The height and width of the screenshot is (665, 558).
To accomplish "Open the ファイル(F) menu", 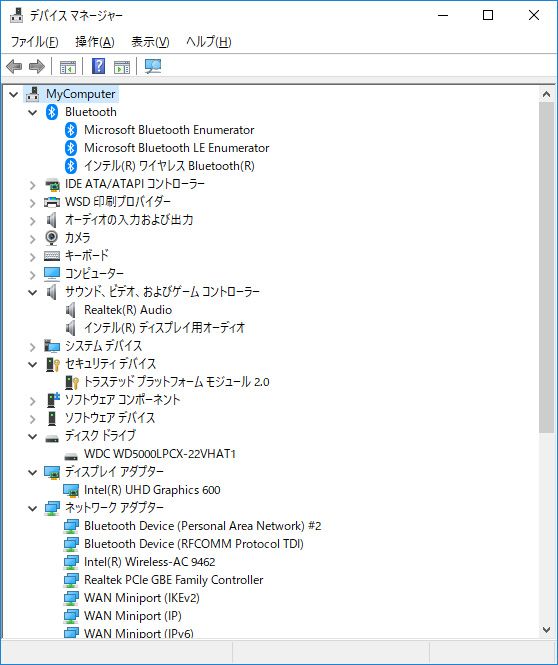I will 34,42.
